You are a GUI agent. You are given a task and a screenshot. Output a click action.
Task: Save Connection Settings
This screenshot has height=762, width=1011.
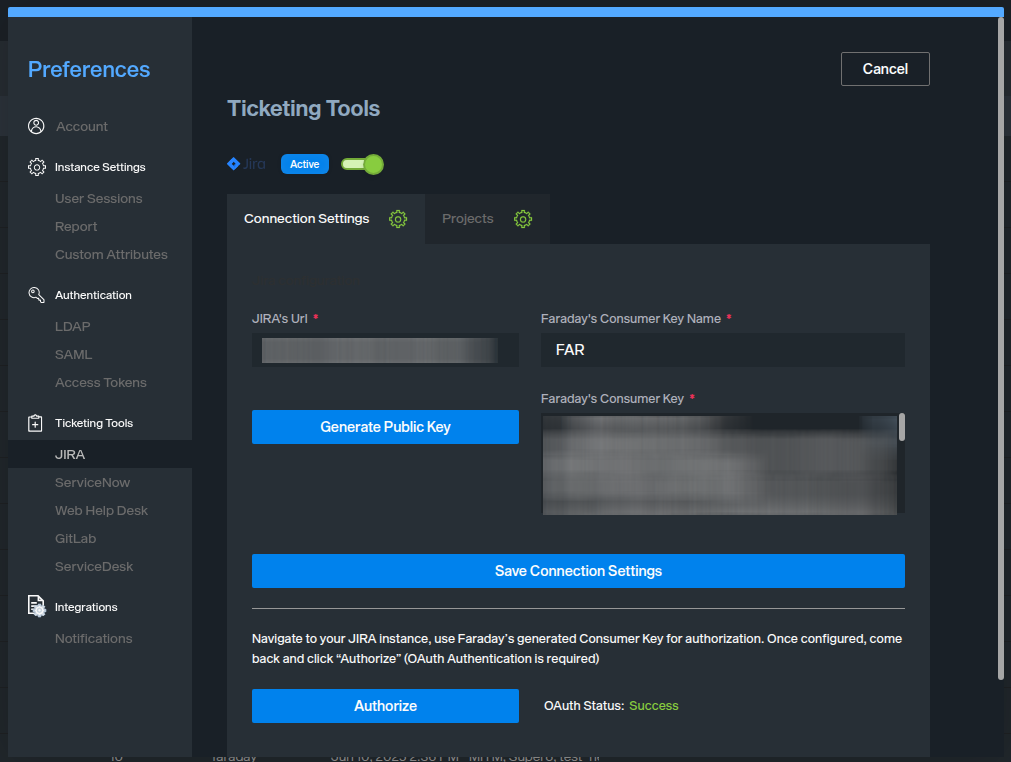click(x=578, y=571)
